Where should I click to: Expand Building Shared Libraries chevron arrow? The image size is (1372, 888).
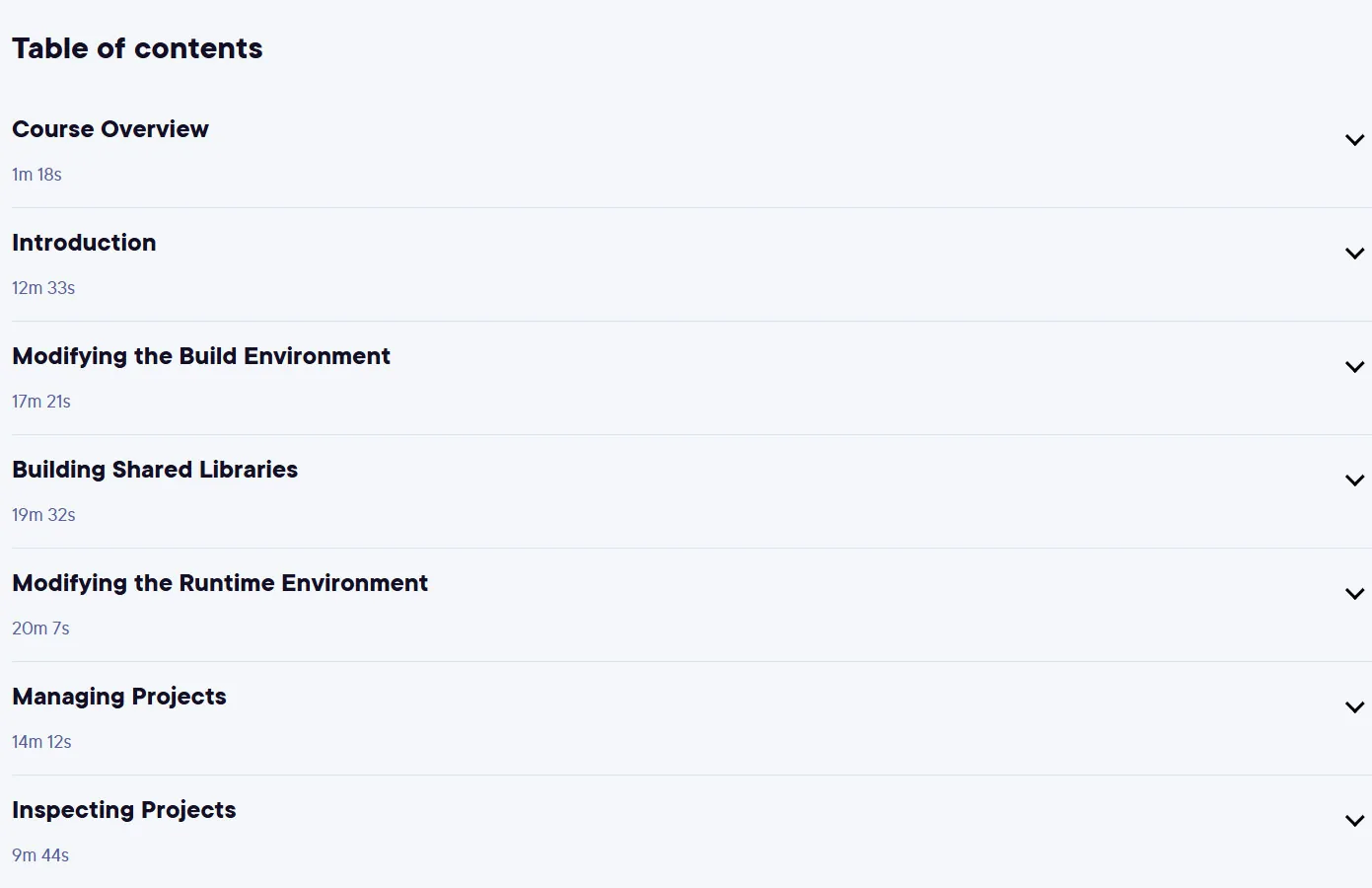pos(1354,481)
